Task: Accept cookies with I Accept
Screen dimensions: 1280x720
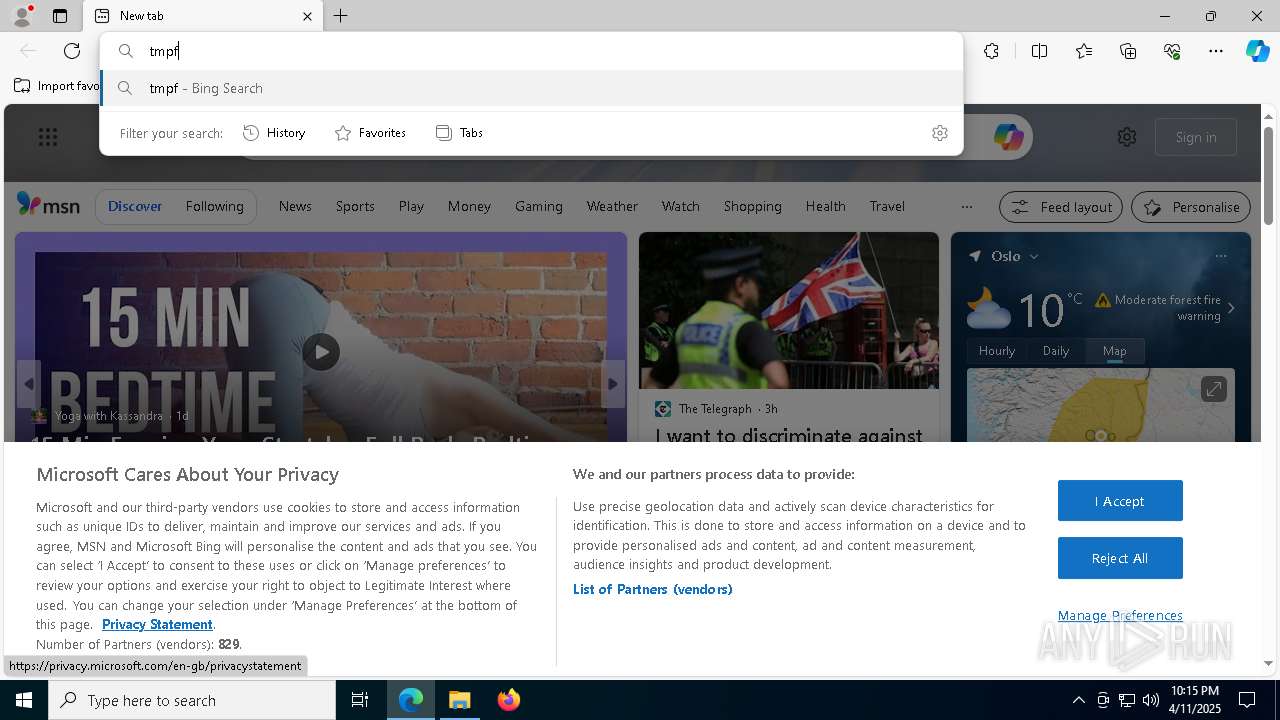Action: coord(1120,501)
